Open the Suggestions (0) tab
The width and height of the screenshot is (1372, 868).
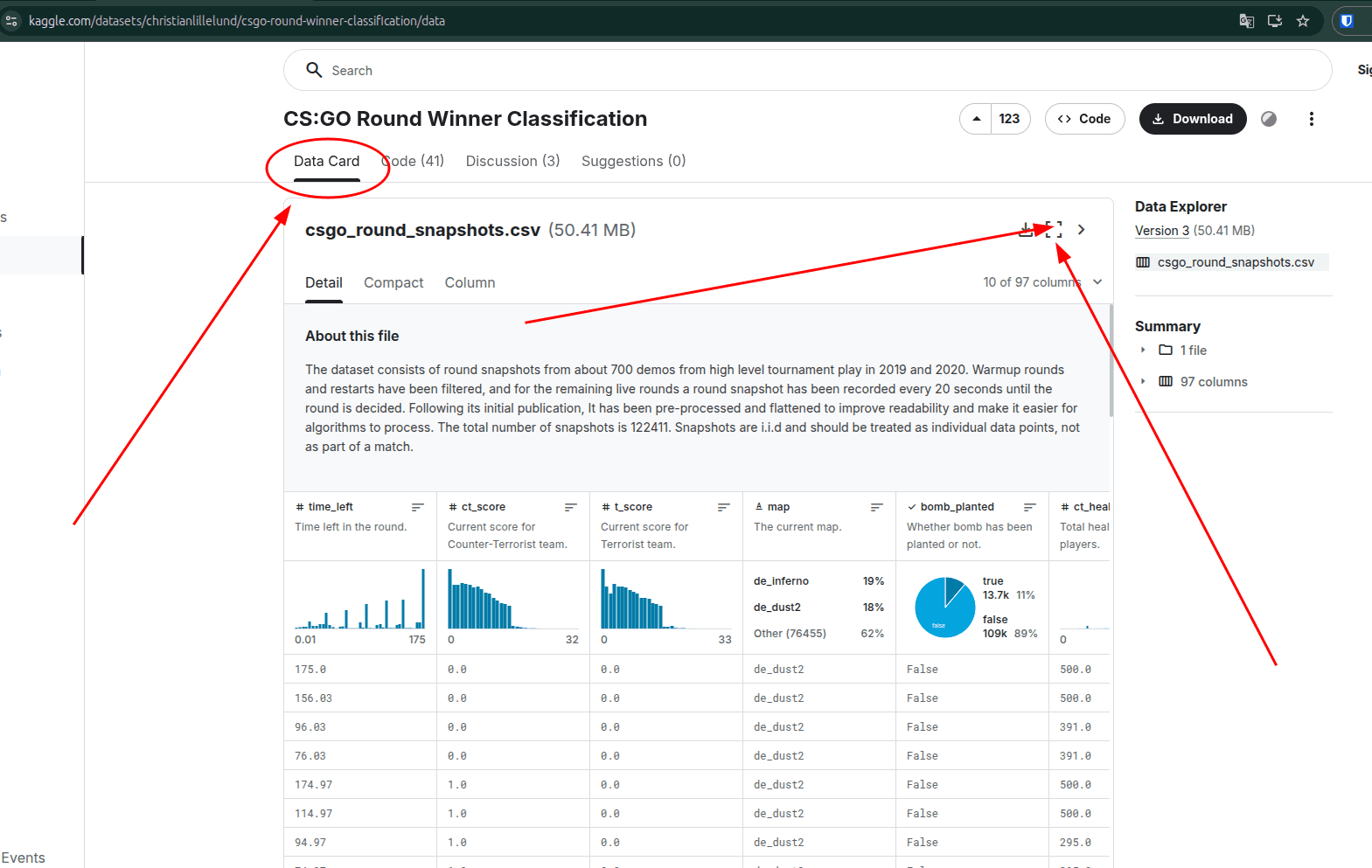tap(633, 161)
